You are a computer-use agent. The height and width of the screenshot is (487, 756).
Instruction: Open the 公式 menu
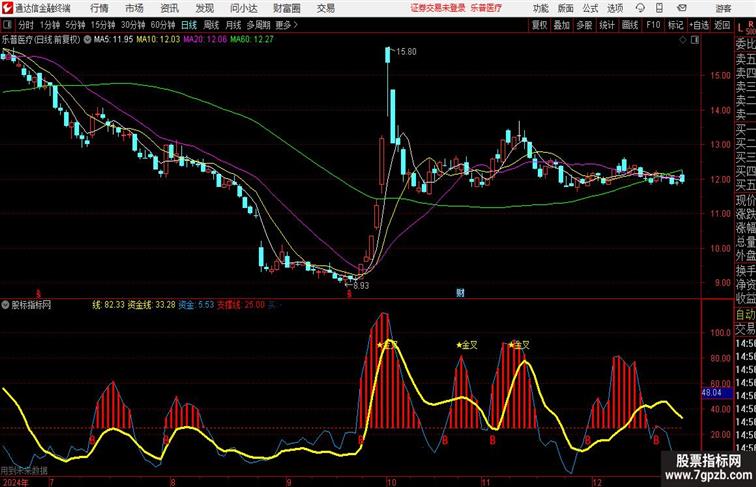tap(590, 9)
